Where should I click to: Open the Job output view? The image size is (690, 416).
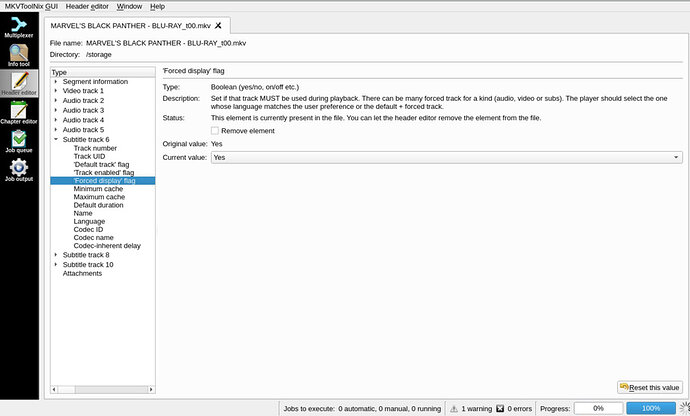tap(19, 170)
